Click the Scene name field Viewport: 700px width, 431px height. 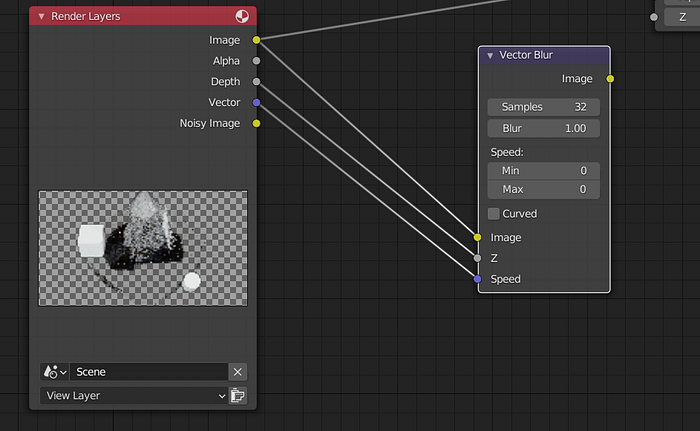(x=149, y=372)
